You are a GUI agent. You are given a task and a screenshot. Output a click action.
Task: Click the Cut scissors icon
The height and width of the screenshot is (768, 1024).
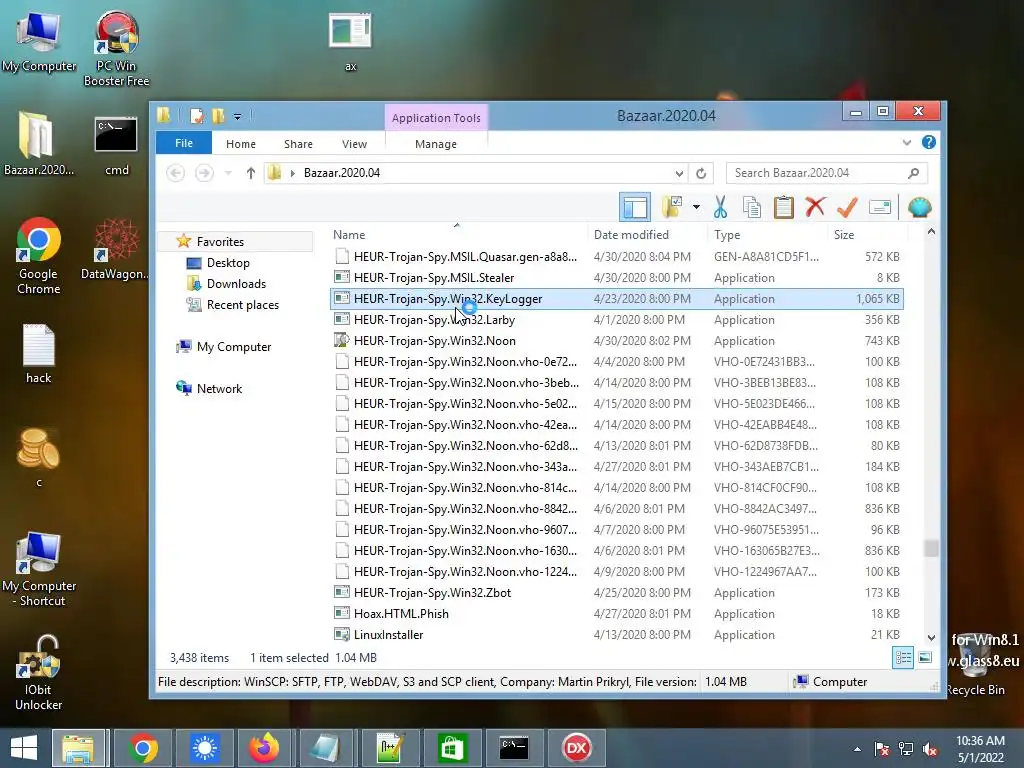720,208
